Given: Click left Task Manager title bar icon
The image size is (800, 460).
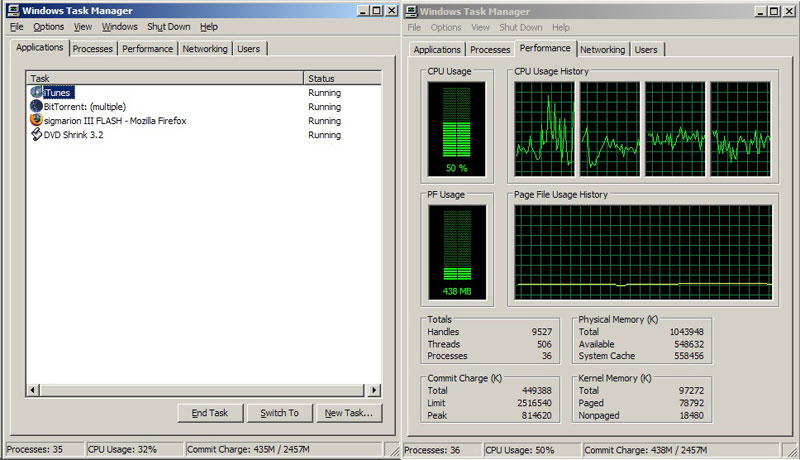Looking at the screenshot, I should pos(13,10).
